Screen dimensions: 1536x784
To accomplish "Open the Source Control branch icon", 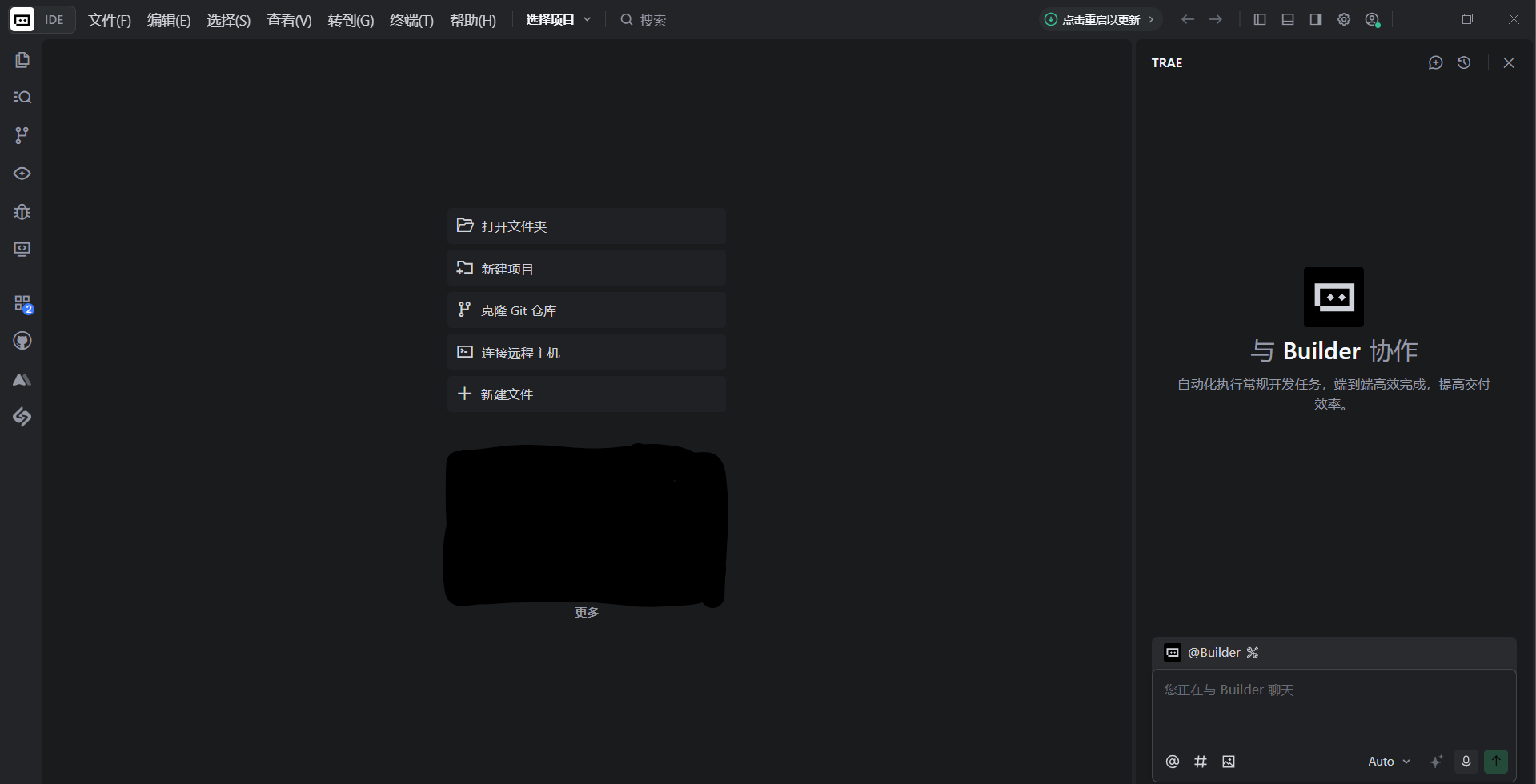I will pos(22,135).
